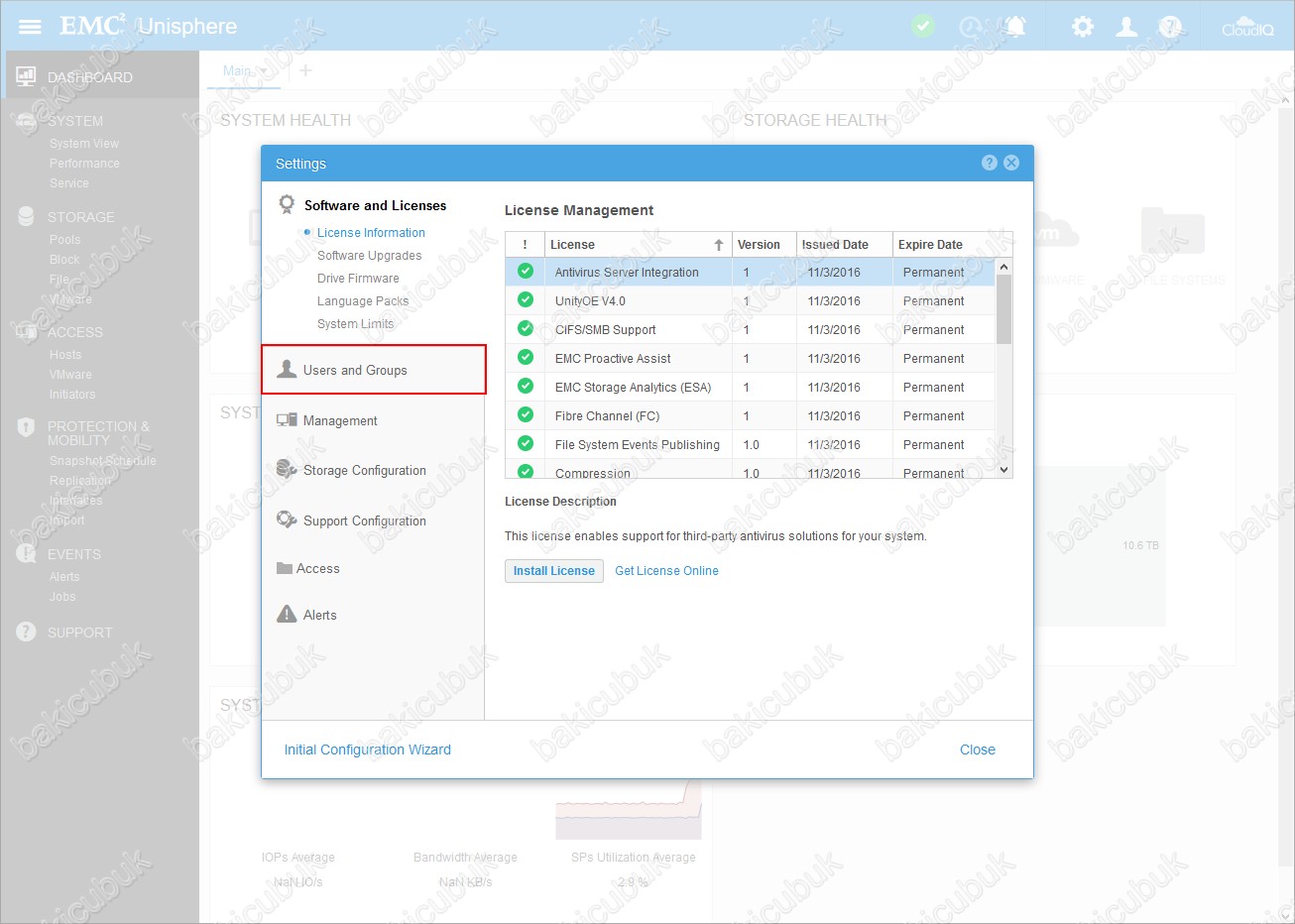The width and height of the screenshot is (1295, 924).
Task: Click the Storage Configuration icon
Action: [x=287, y=469]
